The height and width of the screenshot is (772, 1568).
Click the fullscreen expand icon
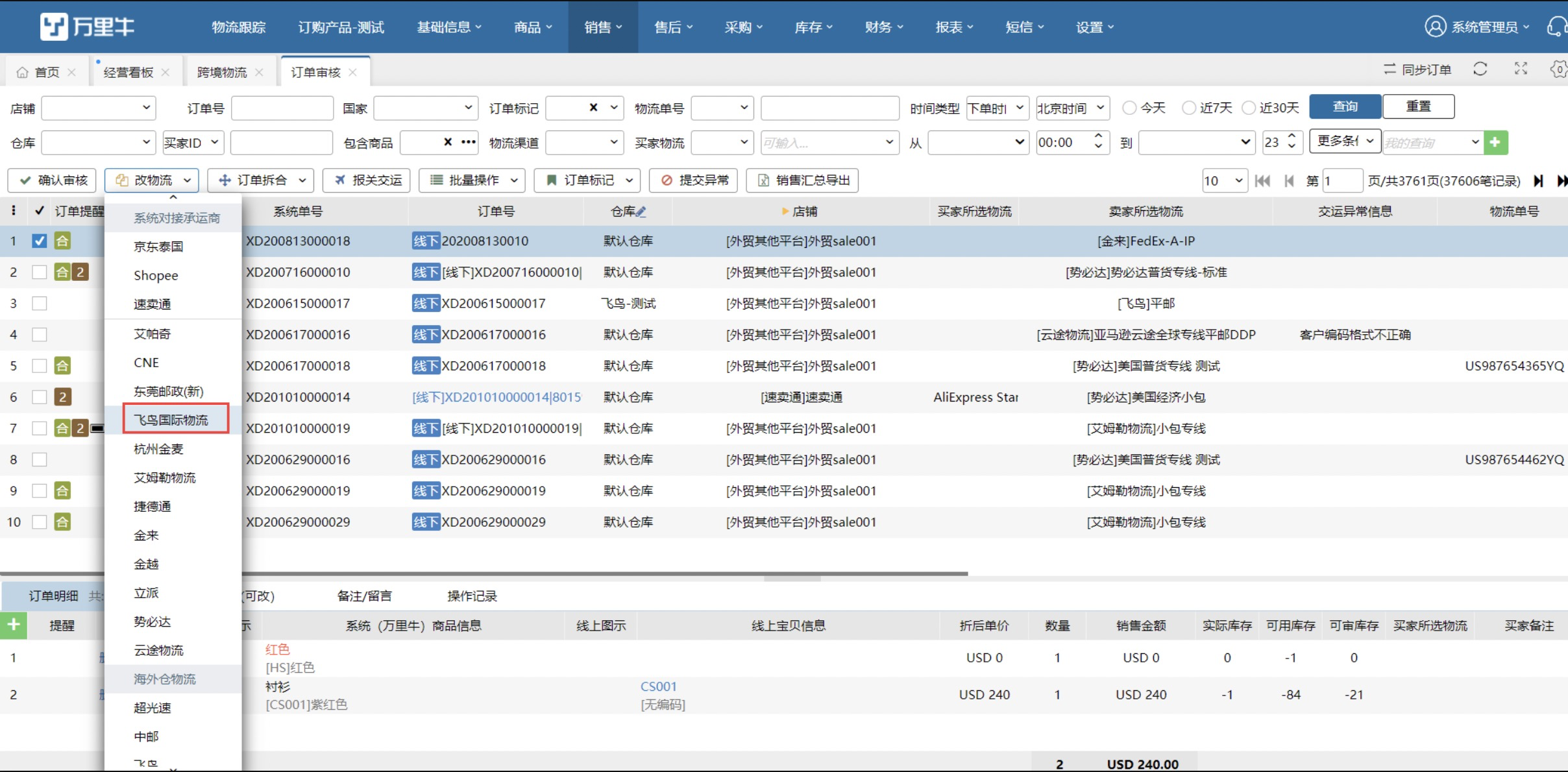click(1521, 69)
